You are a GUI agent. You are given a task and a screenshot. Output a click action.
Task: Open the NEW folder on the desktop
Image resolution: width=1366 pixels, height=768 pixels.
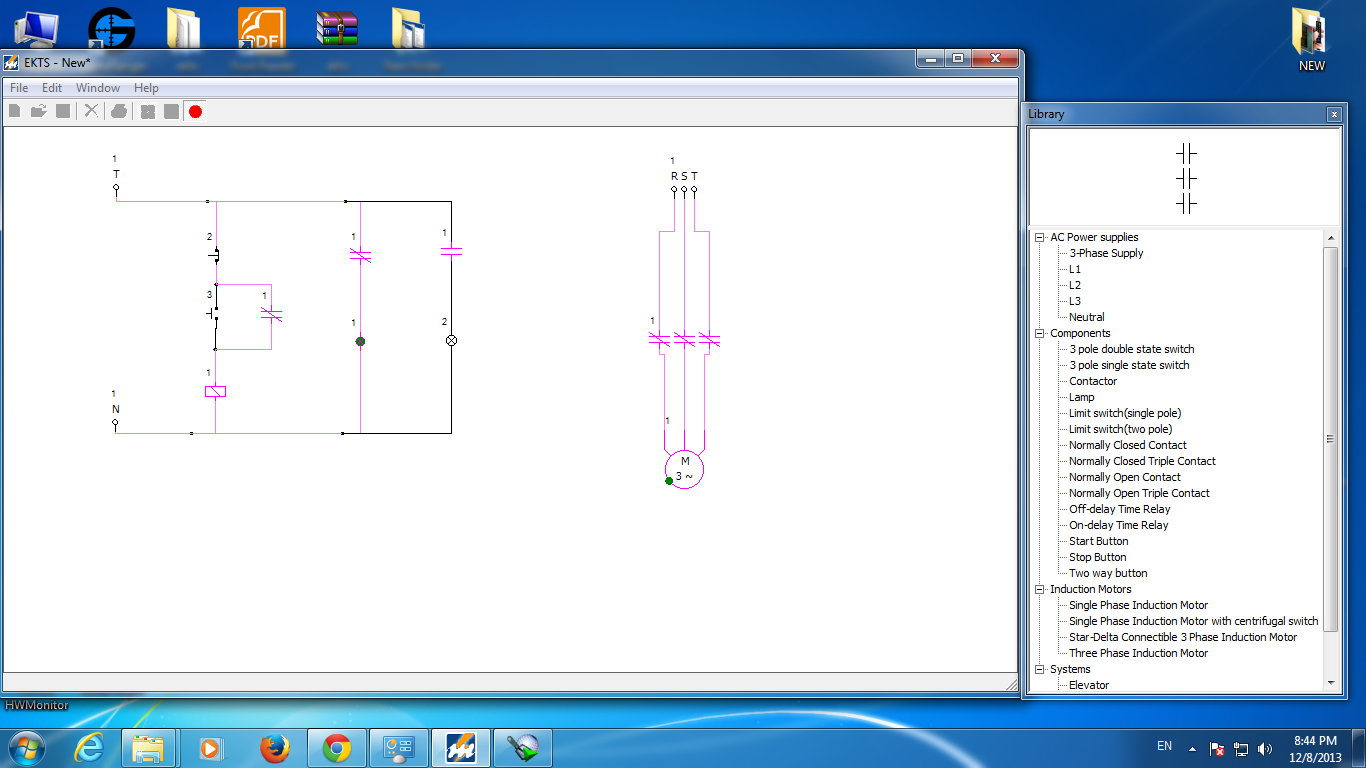[1311, 40]
